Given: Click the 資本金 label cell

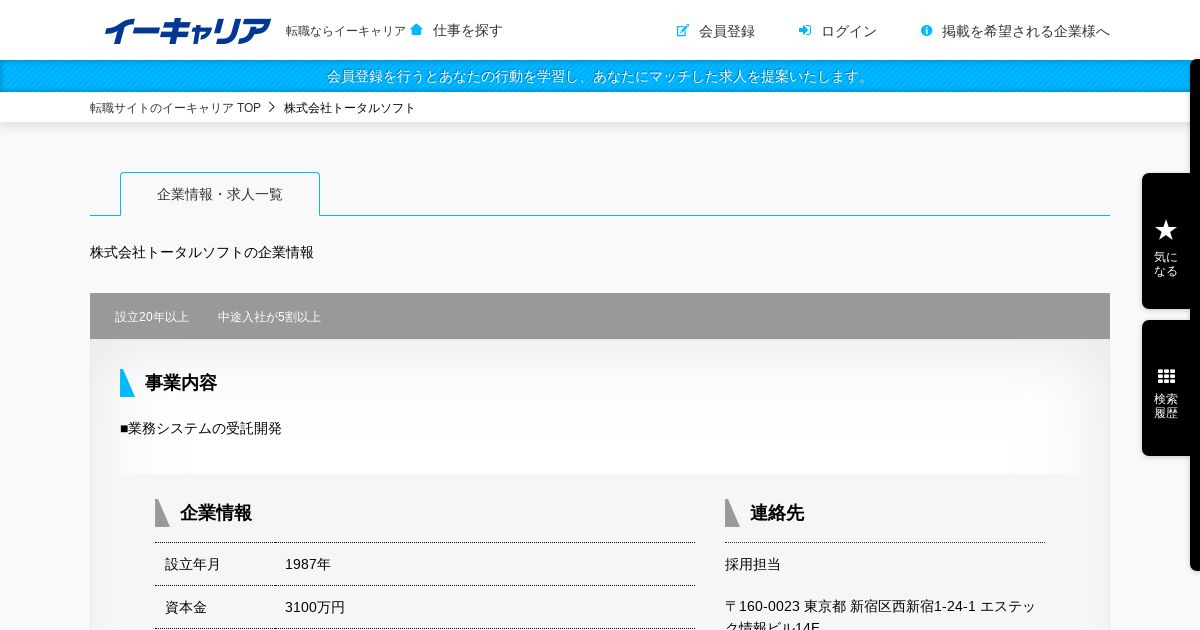Looking at the screenshot, I should [x=215, y=607].
